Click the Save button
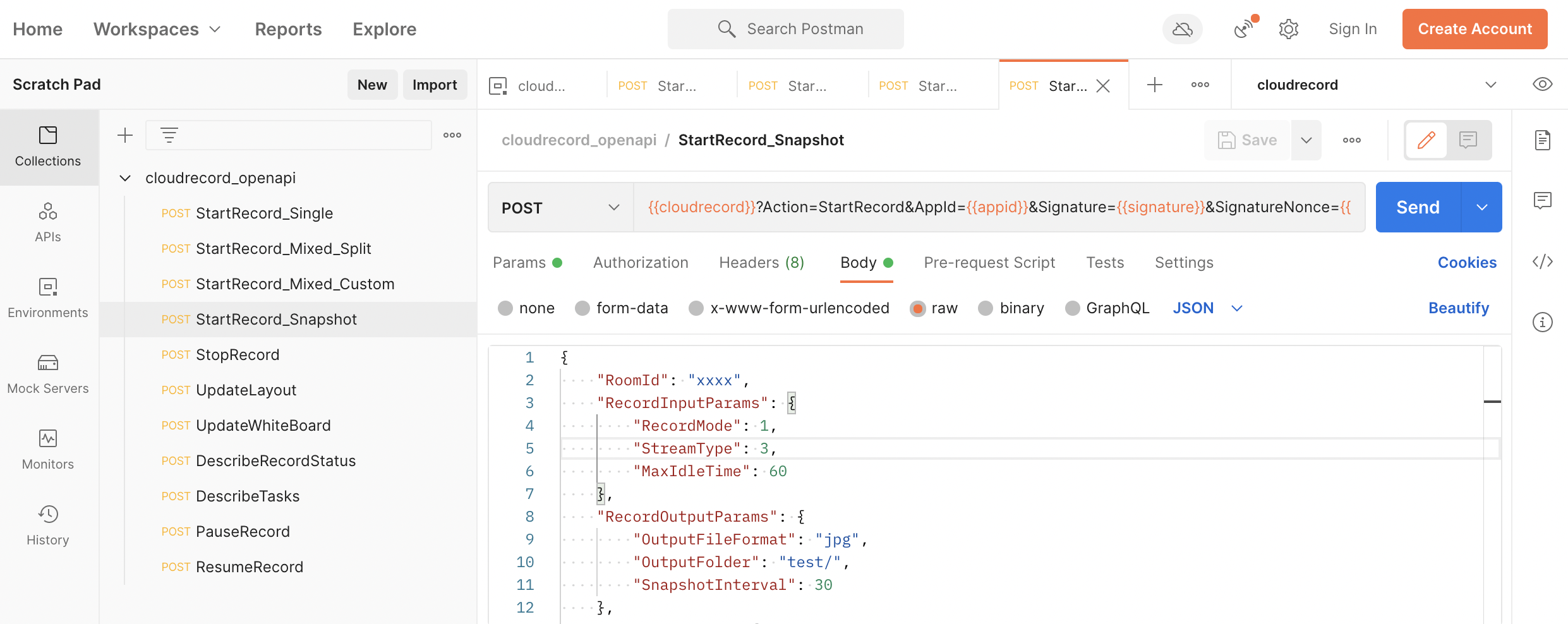This screenshot has height=624, width=1568. click(x=1247, y=140)
